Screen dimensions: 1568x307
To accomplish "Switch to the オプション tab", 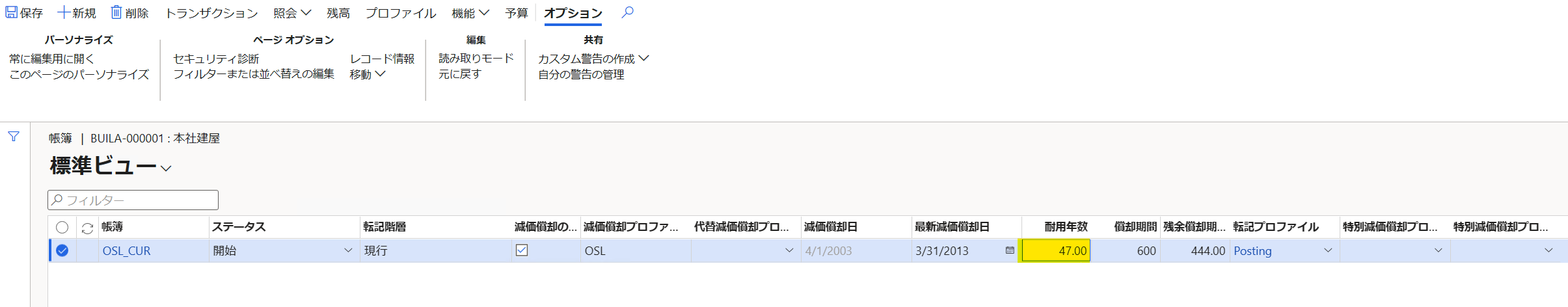I will 573,13.
